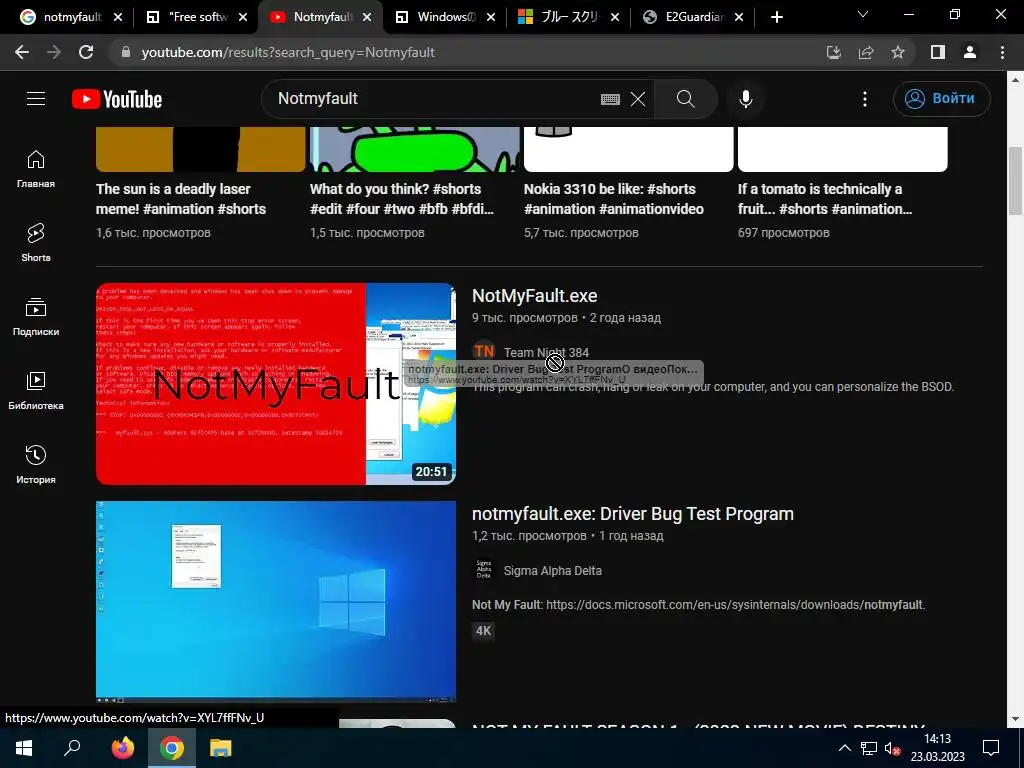The height and width of the screenshot is (768, 1024).
Task: Focus the address bar URL
Action: click(x=288, y=52)
